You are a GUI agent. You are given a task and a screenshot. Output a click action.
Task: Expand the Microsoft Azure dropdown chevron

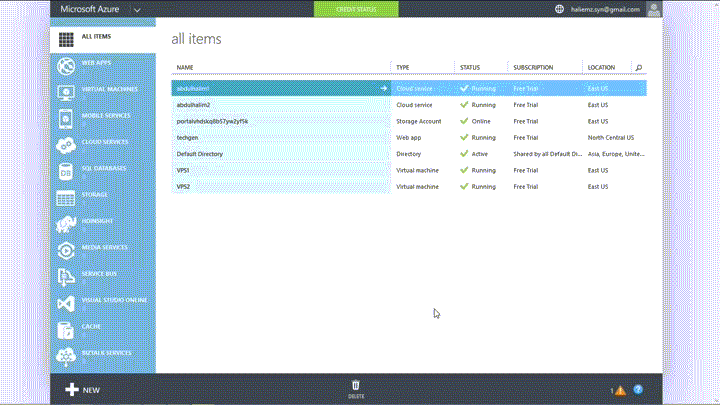tap(137, 10)
